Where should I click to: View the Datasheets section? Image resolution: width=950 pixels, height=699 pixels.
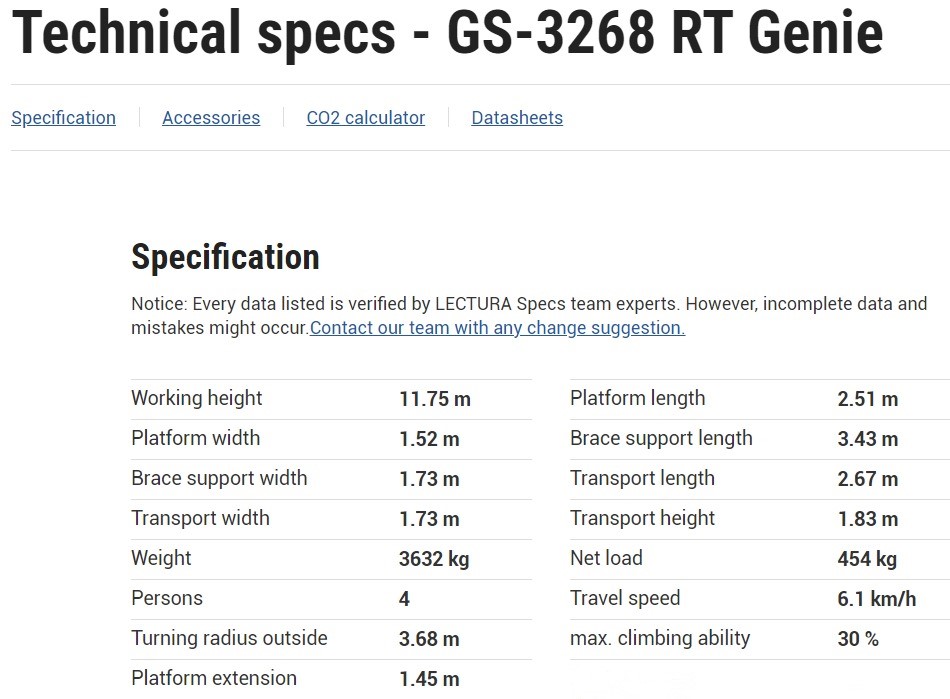tap(517, 117)
